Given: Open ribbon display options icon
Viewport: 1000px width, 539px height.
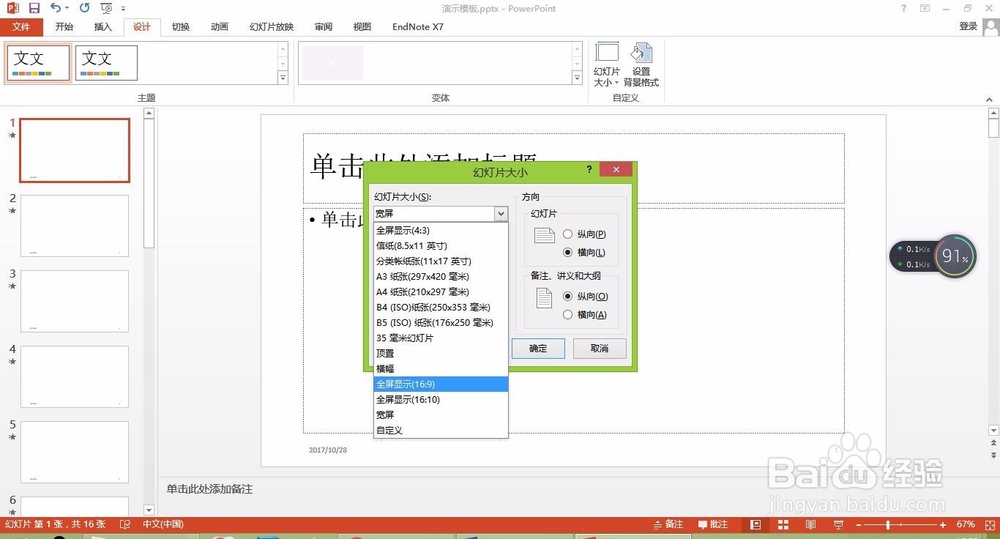Looking at the screenshot, I should tap(925, 8).
